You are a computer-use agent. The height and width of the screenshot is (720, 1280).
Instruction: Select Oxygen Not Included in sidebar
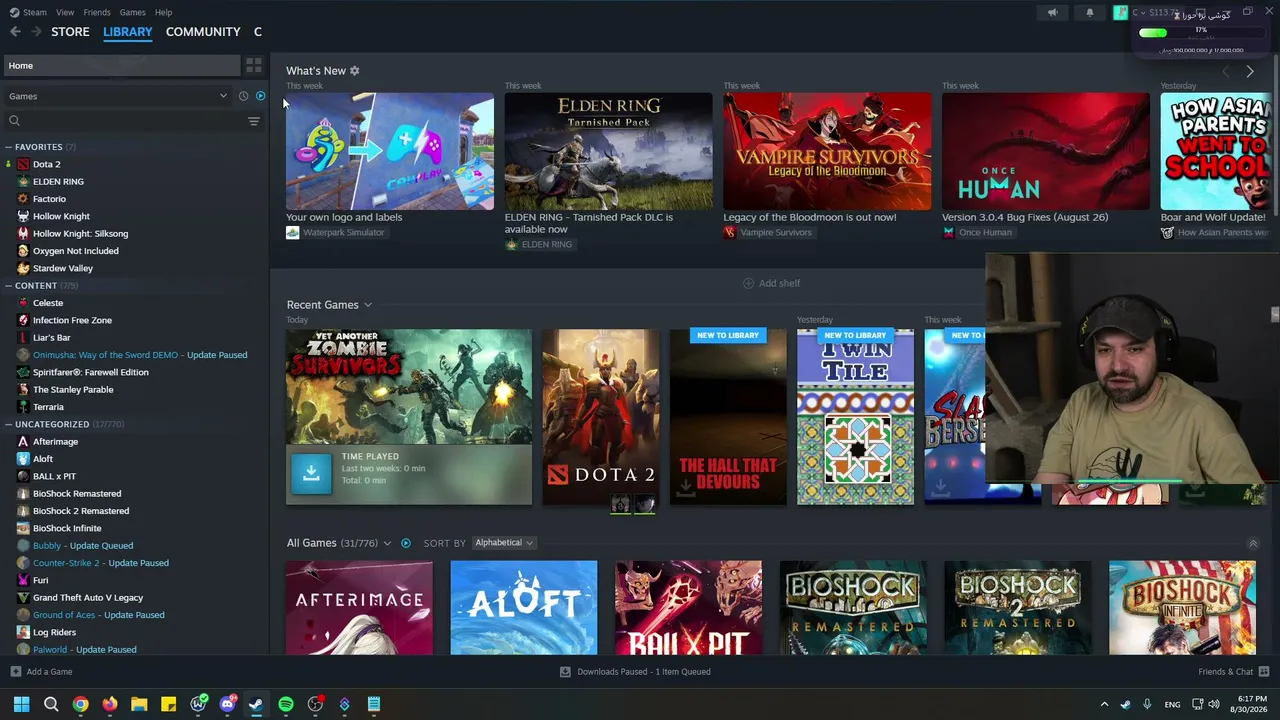[76, 251]
